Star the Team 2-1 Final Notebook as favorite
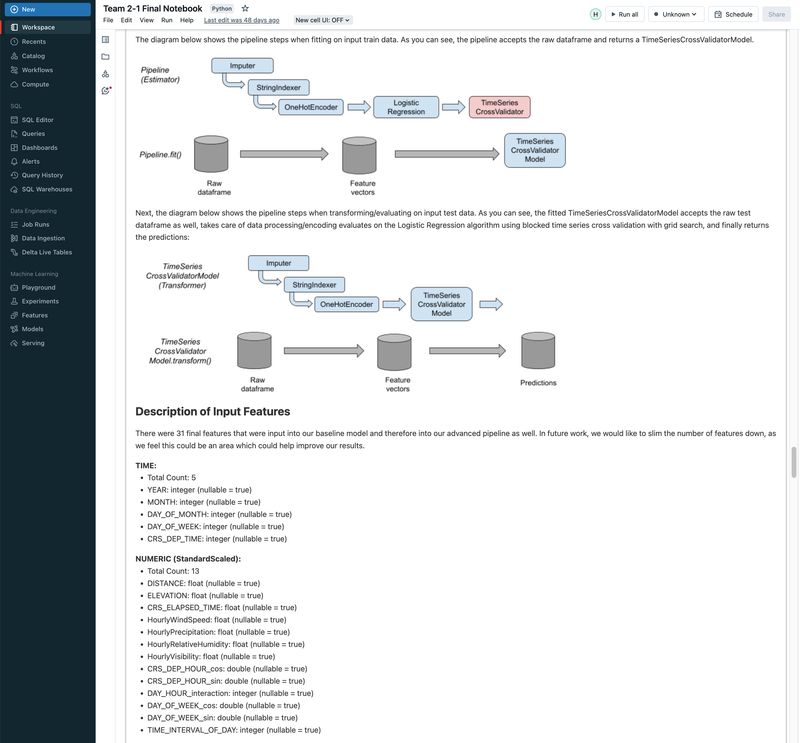The width and height of the screenshot is (800, 743). coord(243,7)
